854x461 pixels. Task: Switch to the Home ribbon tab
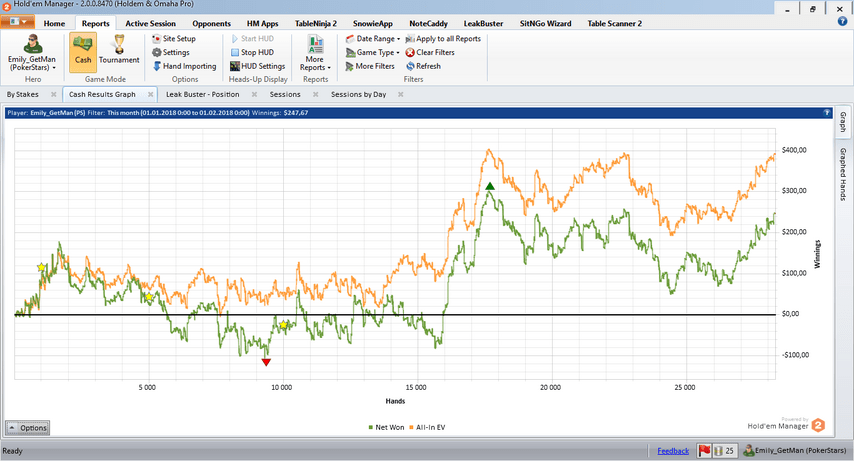[54, 23]
